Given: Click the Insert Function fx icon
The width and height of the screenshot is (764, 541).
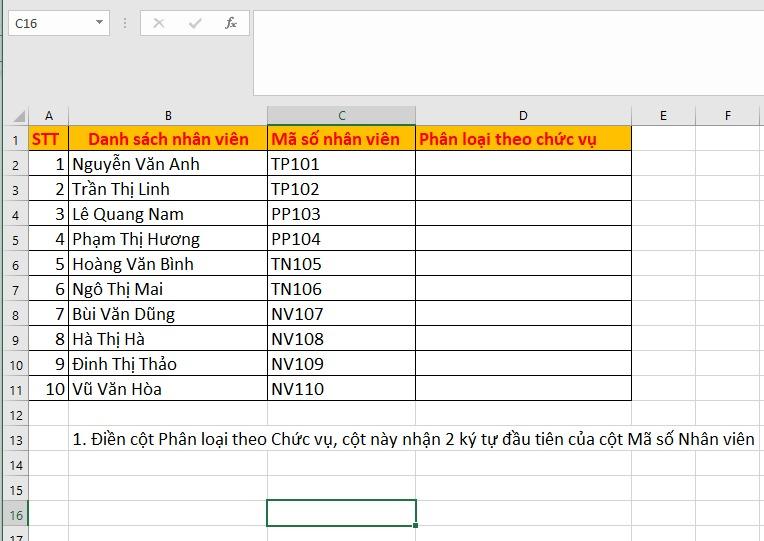Looking at the screenshot, I should click(x=230, y=23).
